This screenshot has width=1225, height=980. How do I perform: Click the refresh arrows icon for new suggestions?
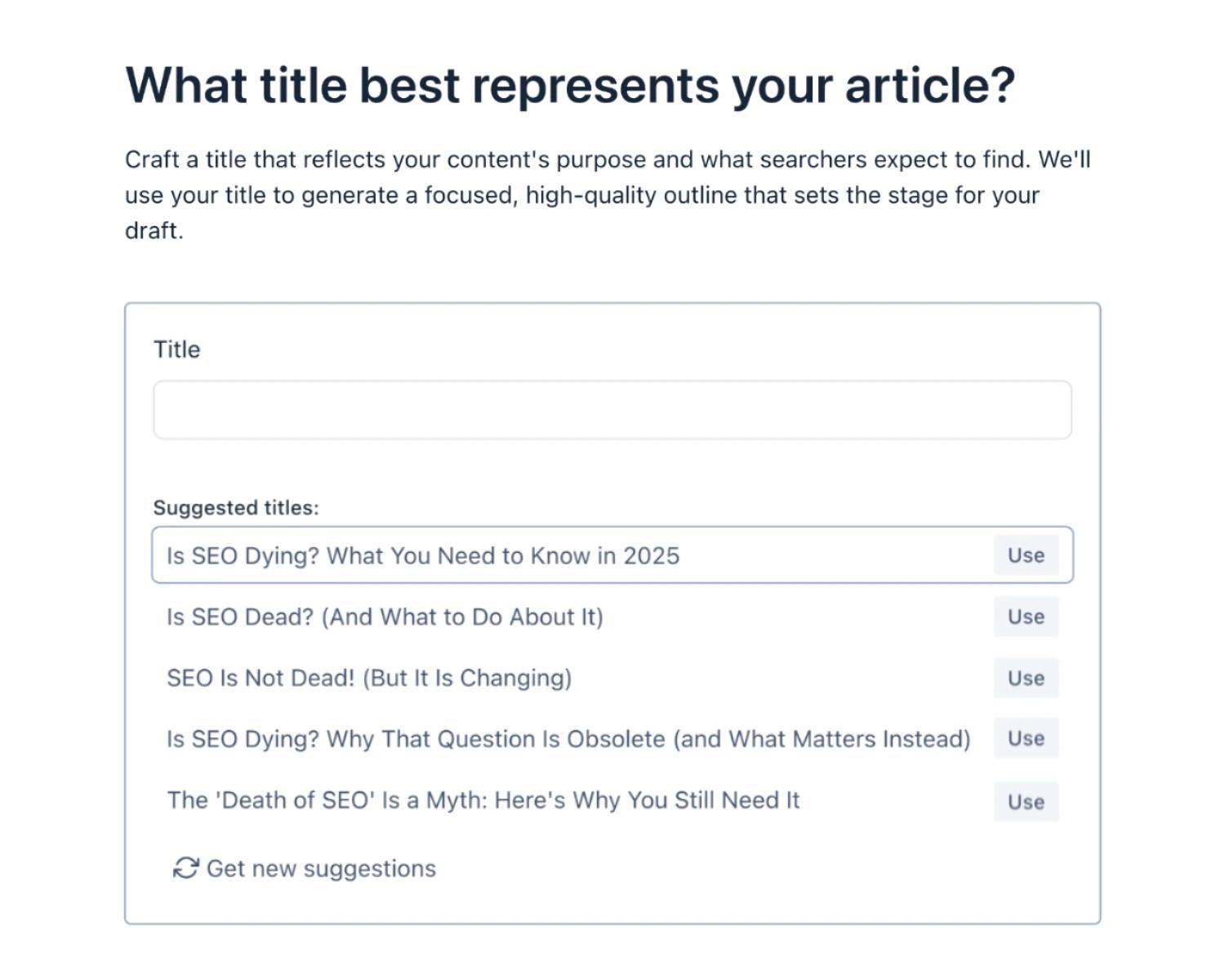tap(185, 868)
